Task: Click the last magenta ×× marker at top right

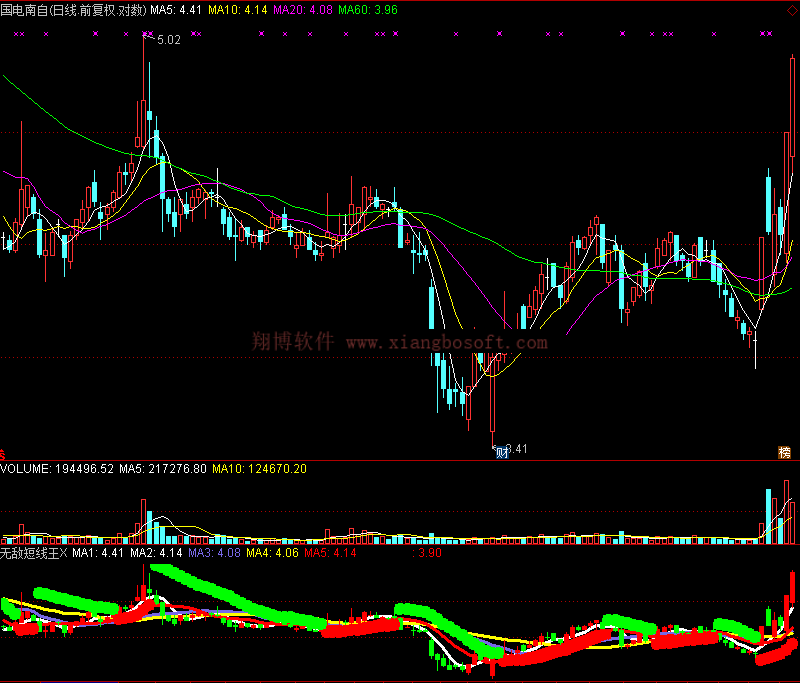Action: (x=766, y=34)
